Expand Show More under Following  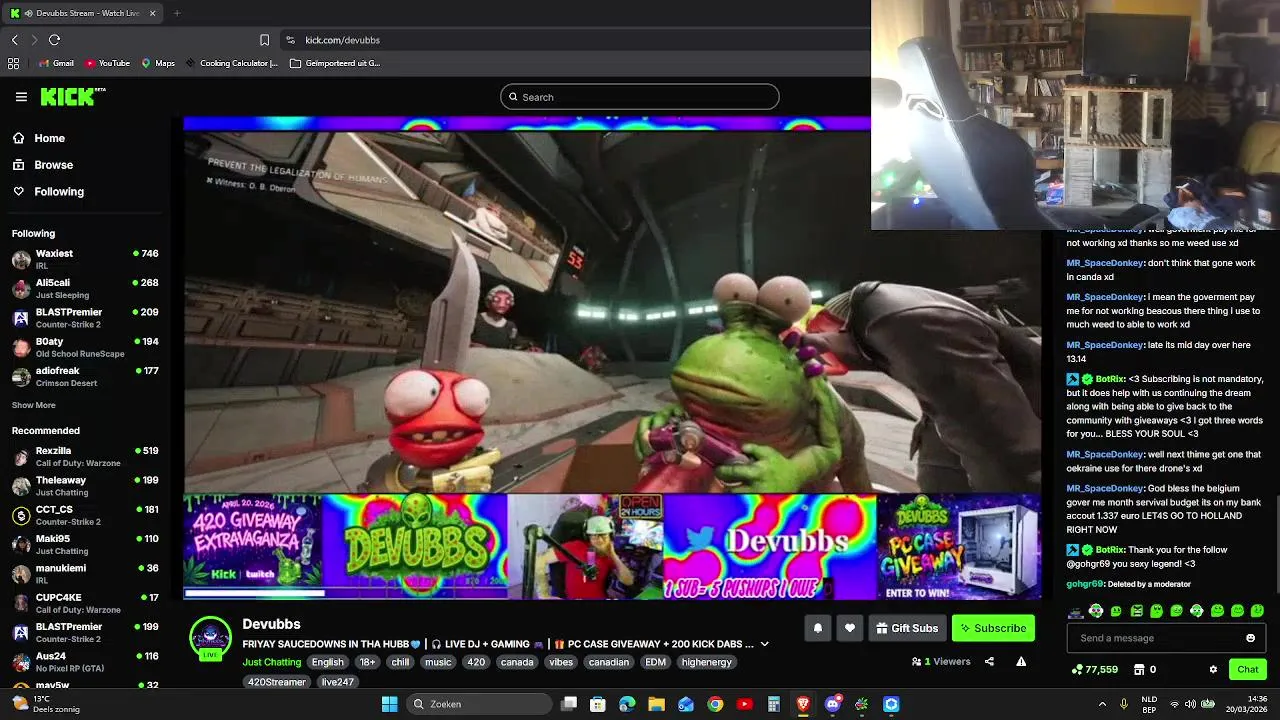pyautogui.click(x=33, y=405)
